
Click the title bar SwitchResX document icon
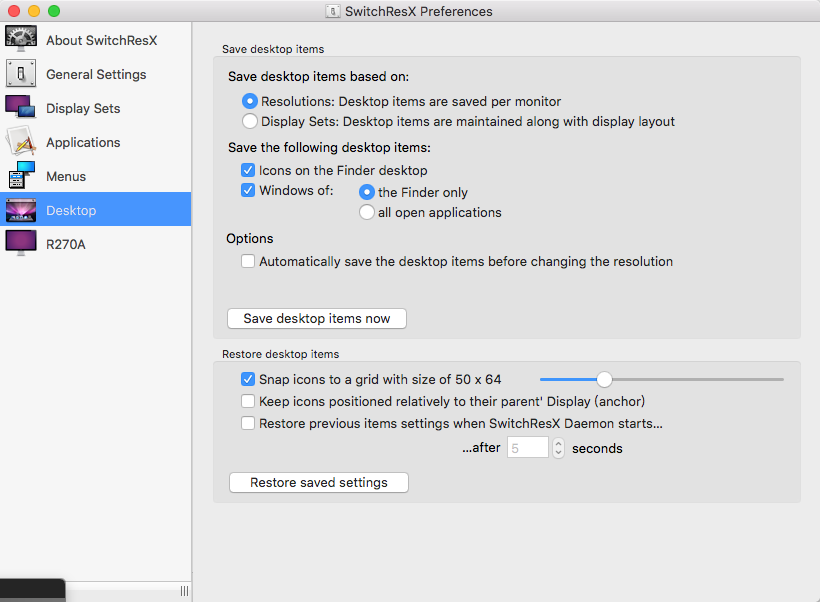333,11
